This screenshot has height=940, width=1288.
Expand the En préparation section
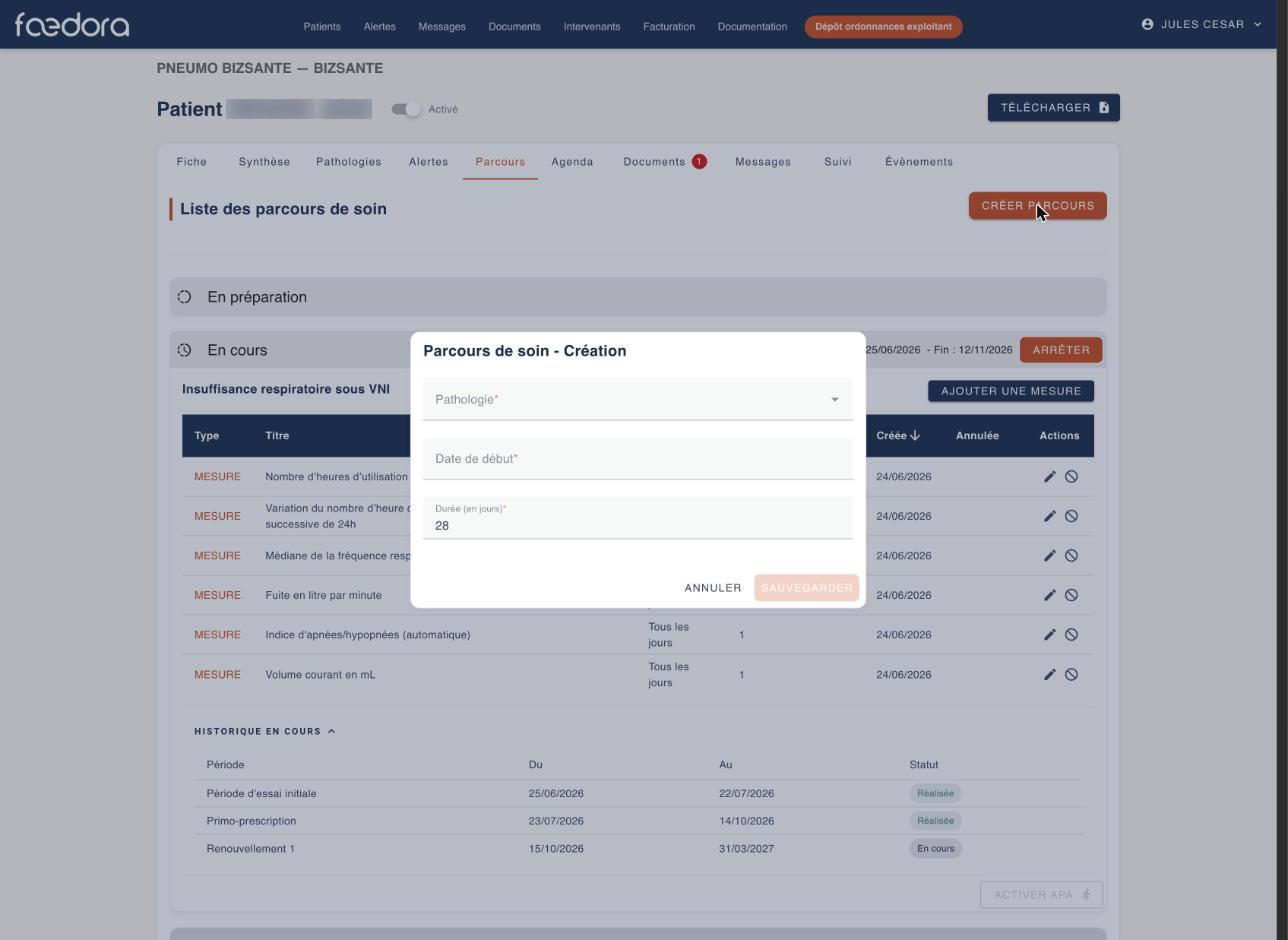[x=638, y=297]
